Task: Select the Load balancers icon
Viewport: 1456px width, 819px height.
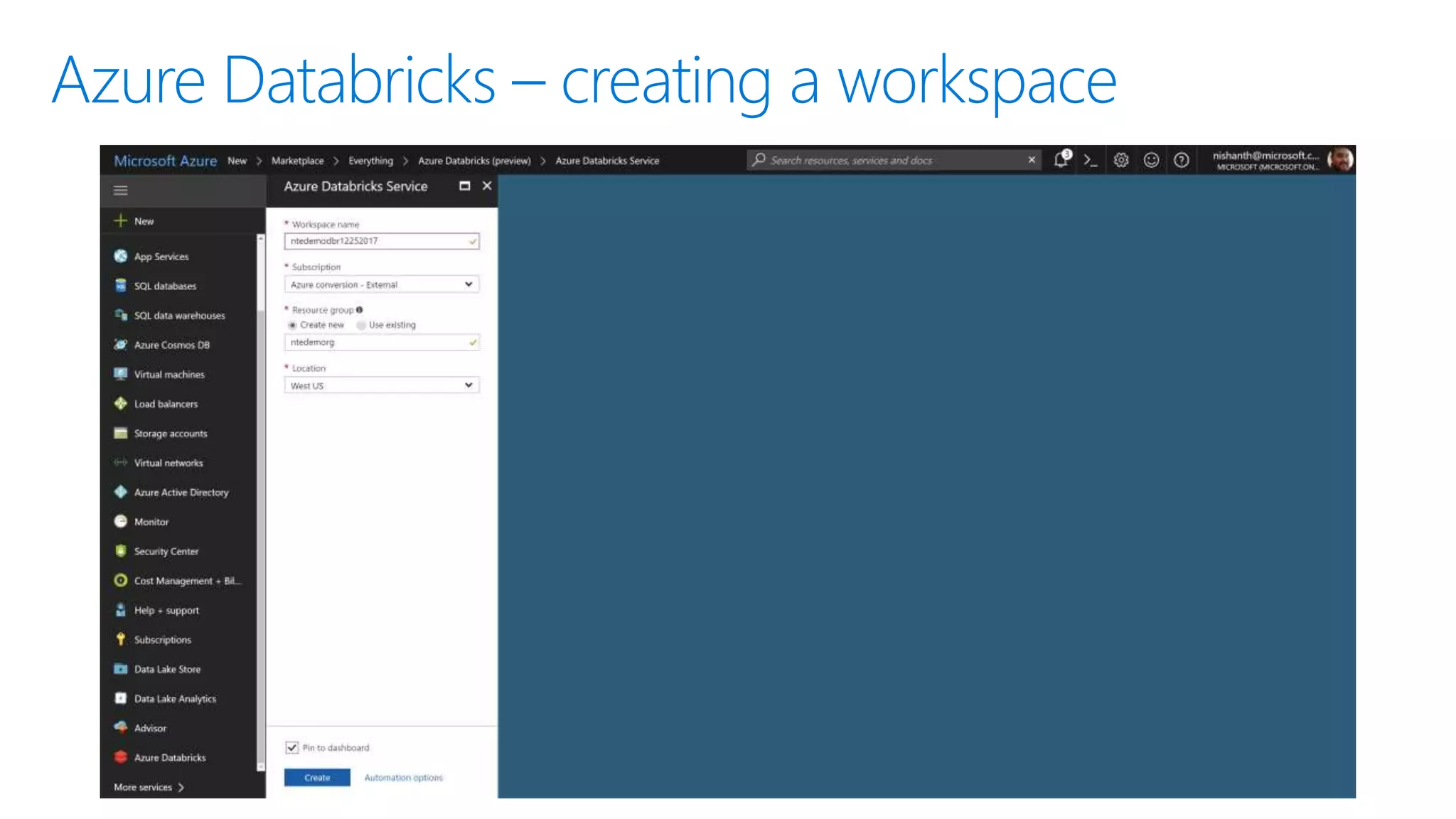Action: 121,403
